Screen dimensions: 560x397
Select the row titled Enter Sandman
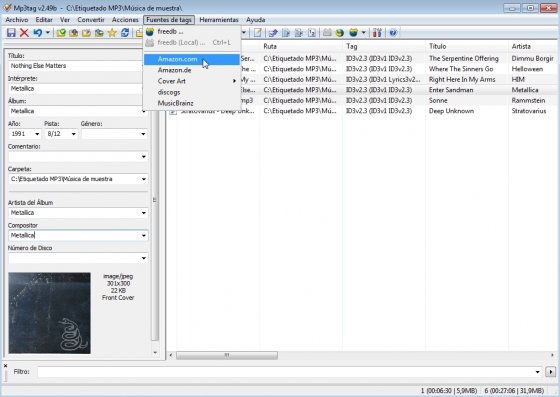coord(362,90)
